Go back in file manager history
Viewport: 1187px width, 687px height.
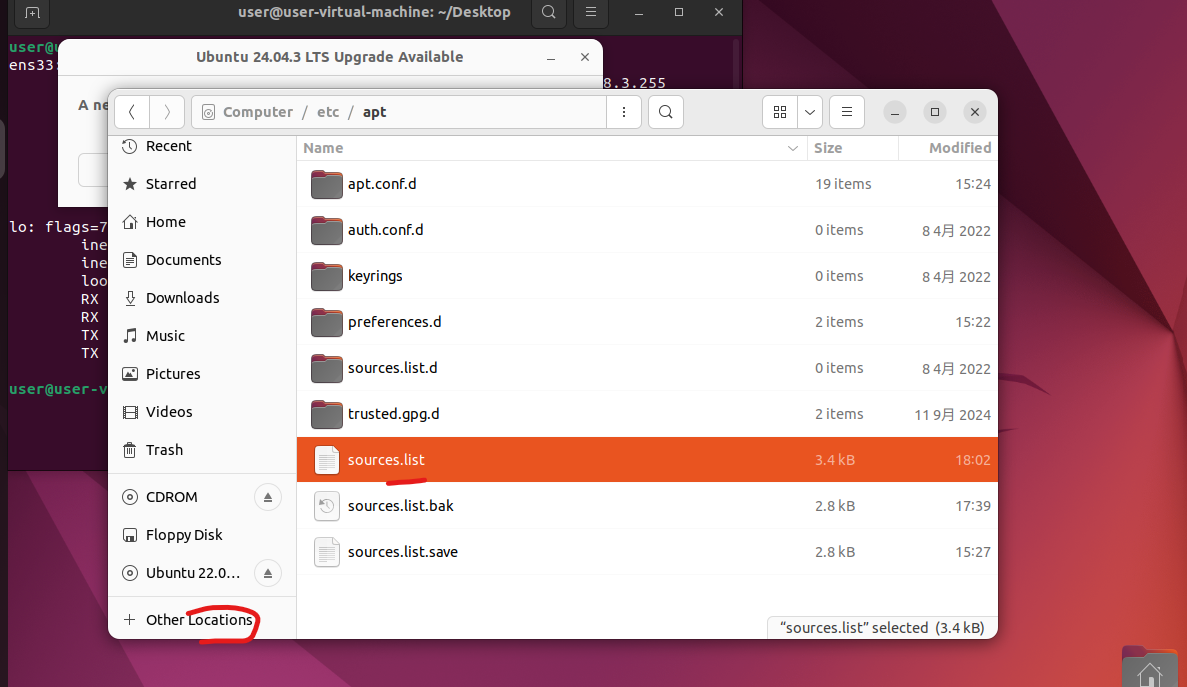(132, 112)
